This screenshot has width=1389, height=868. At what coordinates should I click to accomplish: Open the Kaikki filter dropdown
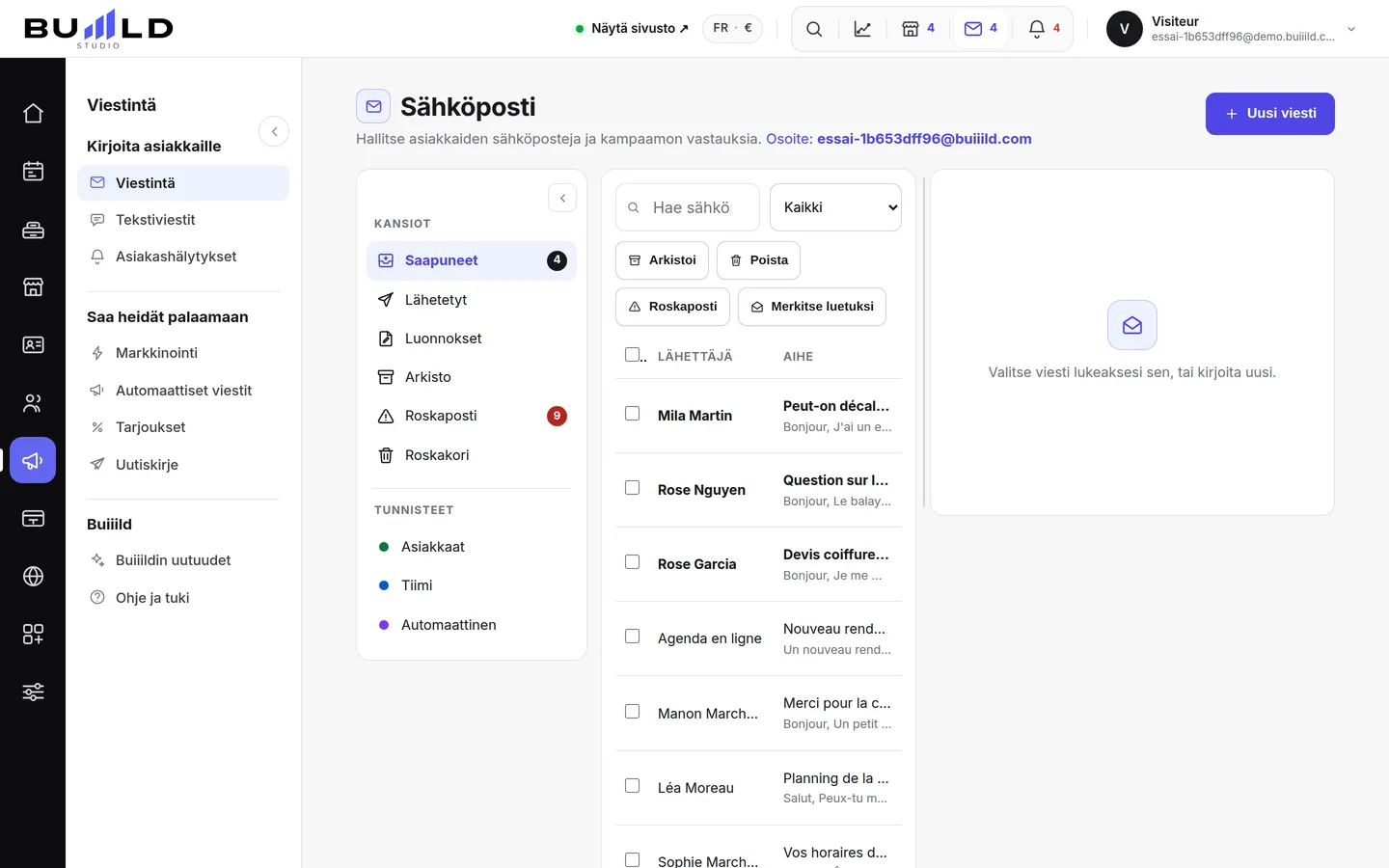[x=835, y=207]
